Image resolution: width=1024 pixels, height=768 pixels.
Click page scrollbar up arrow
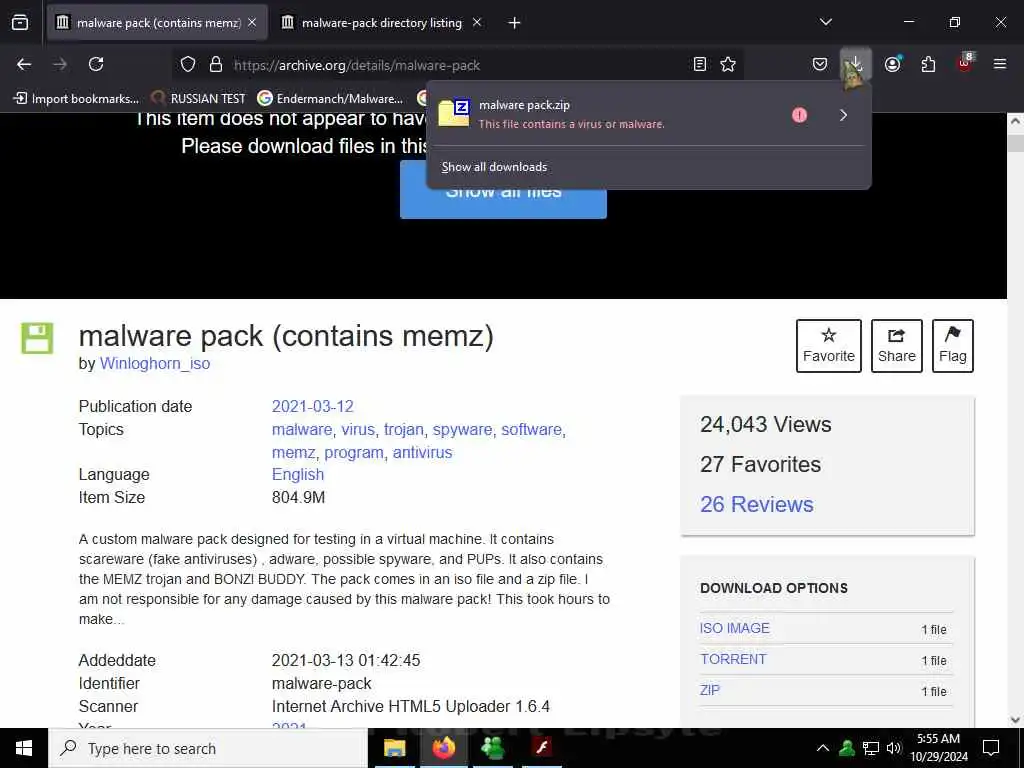click(1015, 121)
